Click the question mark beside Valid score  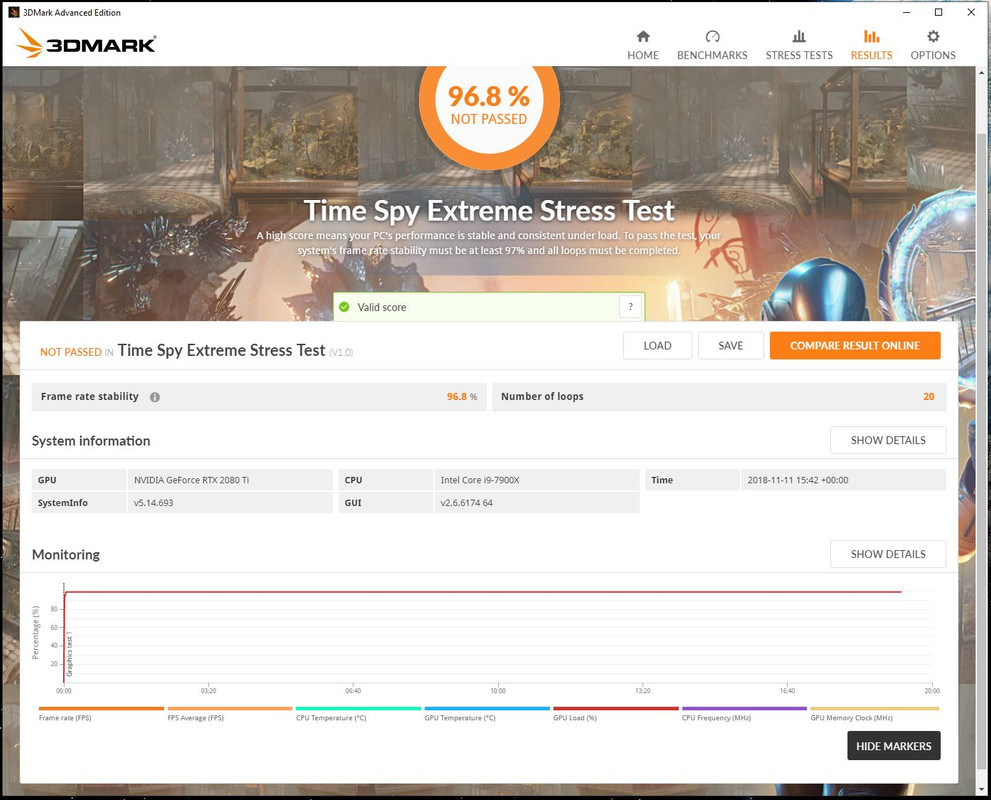tap(630, 307)
